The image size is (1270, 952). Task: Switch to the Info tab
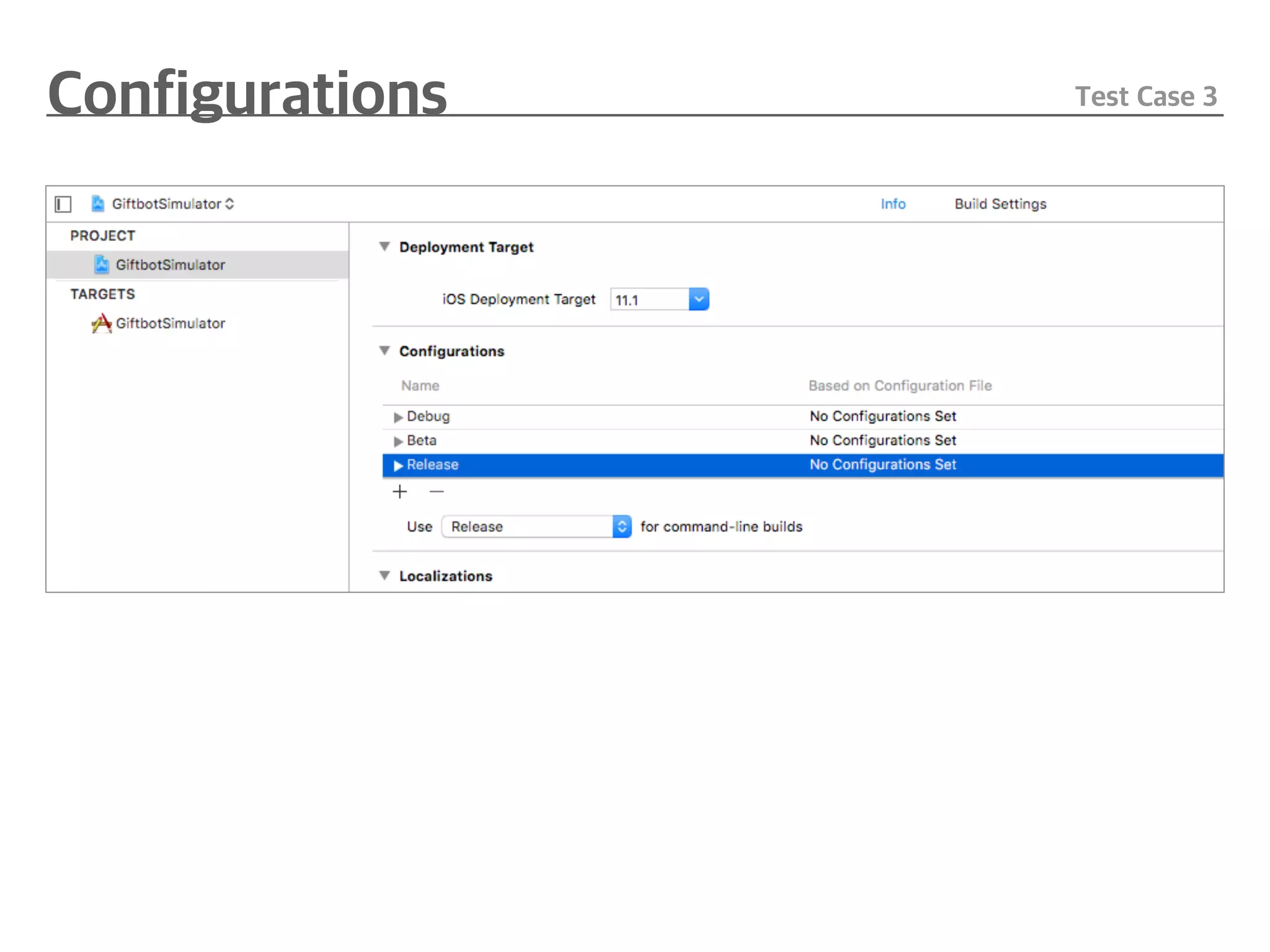(x=892, y=204)
